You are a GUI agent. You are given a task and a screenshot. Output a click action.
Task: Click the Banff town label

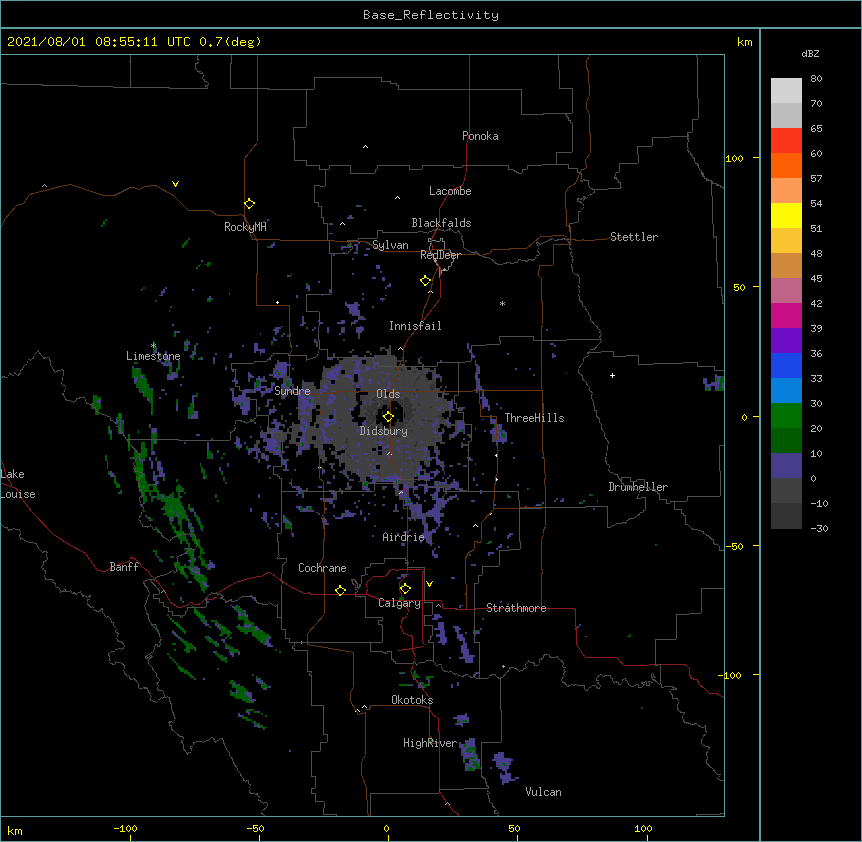pyautogui.click(x=124, y=567)
